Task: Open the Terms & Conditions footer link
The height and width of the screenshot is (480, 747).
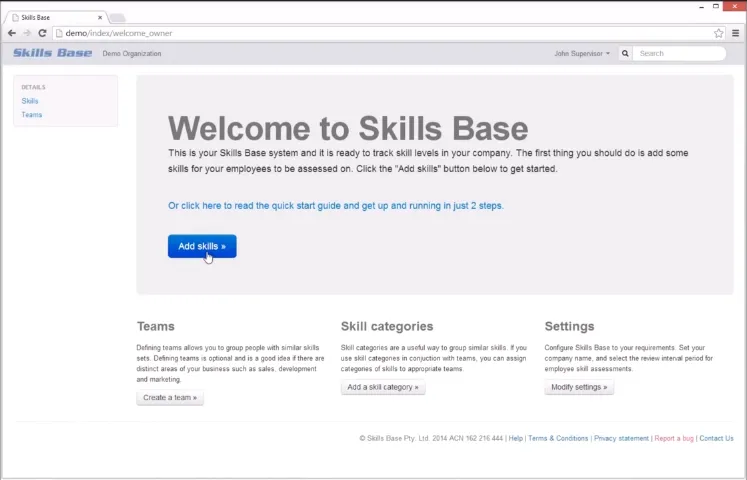Action: point(558,438)
